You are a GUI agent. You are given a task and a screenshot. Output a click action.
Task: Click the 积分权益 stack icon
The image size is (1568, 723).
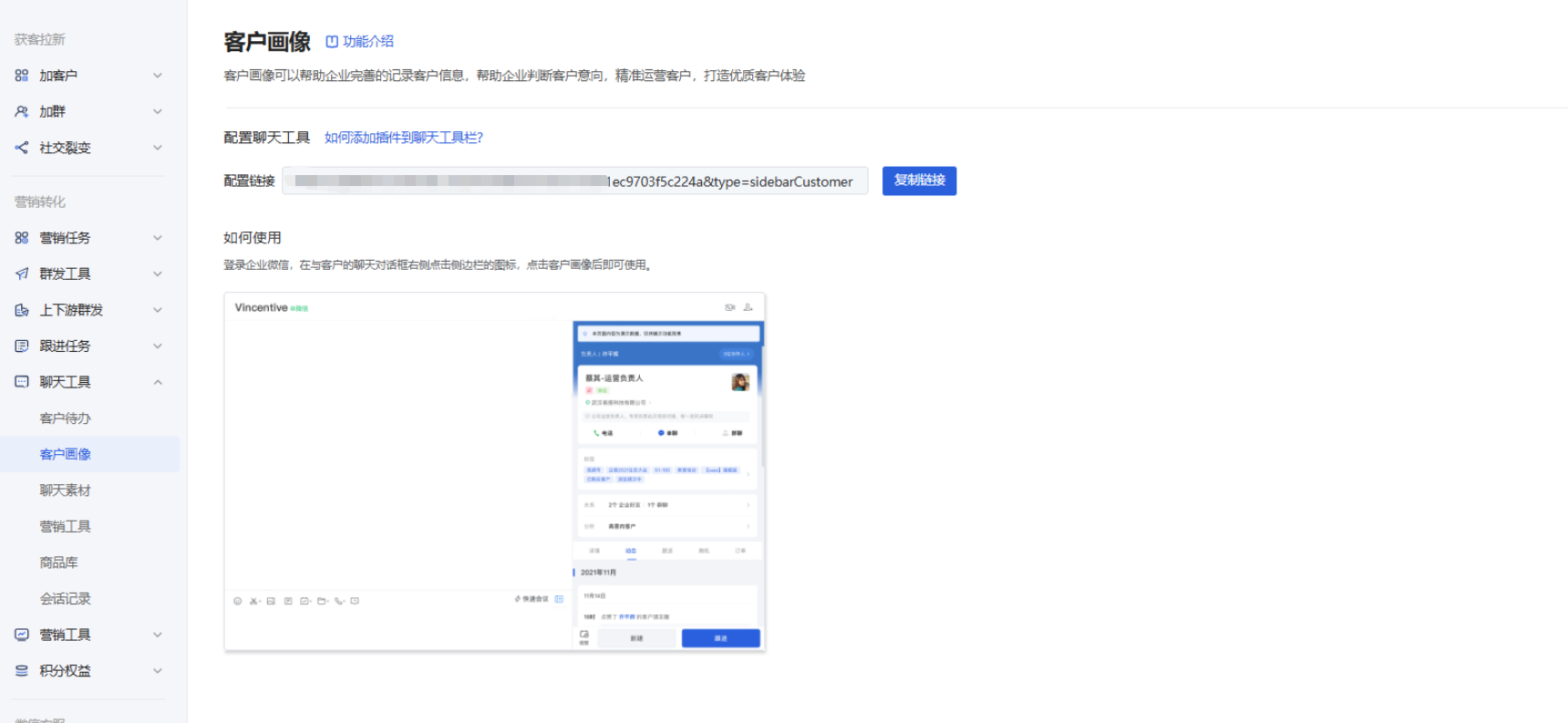point(22,670)
